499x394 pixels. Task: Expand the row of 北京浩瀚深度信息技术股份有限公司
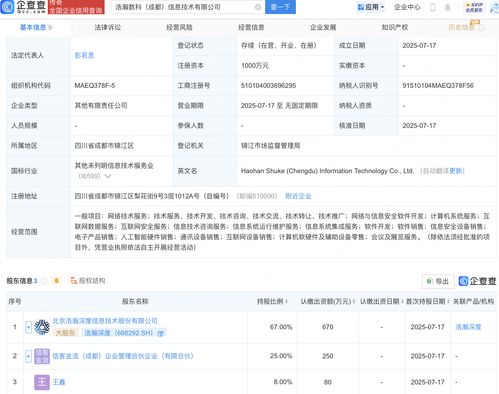[x=28, y=327]
